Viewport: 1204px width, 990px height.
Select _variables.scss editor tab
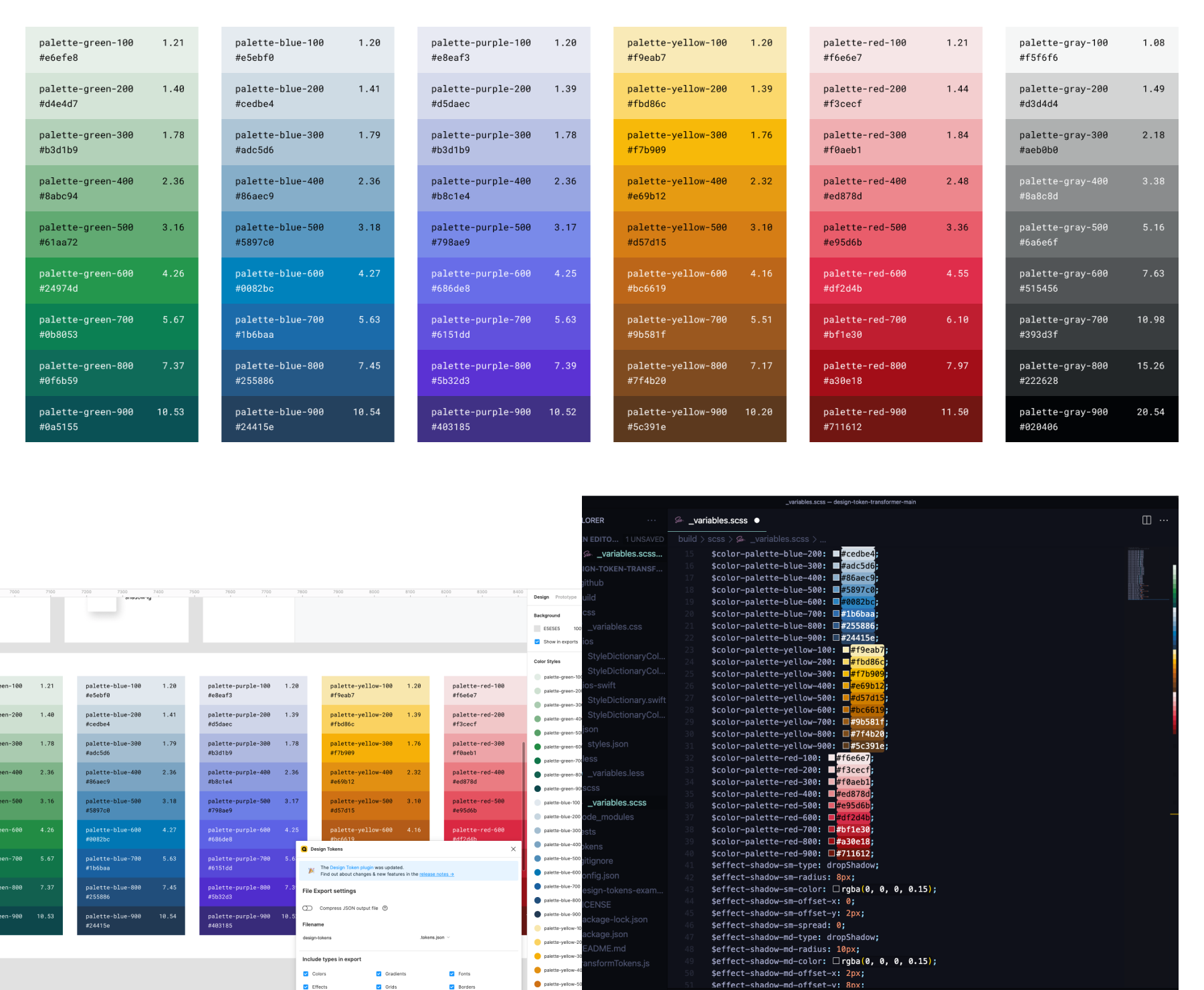click(717, 520)
